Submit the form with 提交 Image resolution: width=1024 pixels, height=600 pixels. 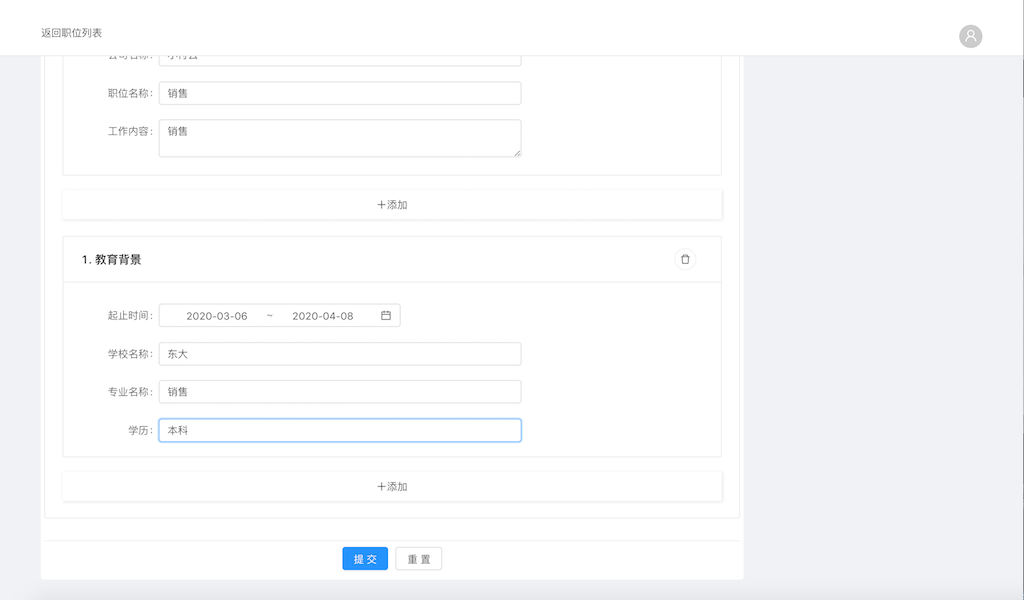pyautogui.click(x=365, y=559)
